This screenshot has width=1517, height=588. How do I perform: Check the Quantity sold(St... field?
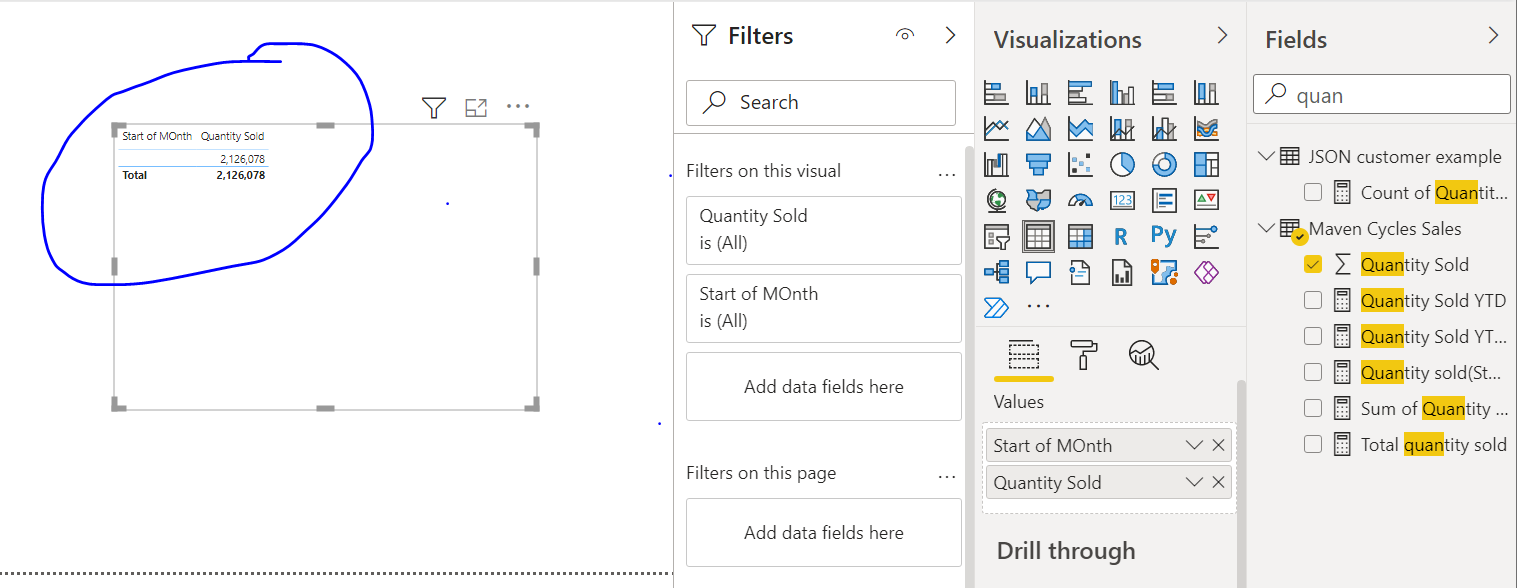1313,373
